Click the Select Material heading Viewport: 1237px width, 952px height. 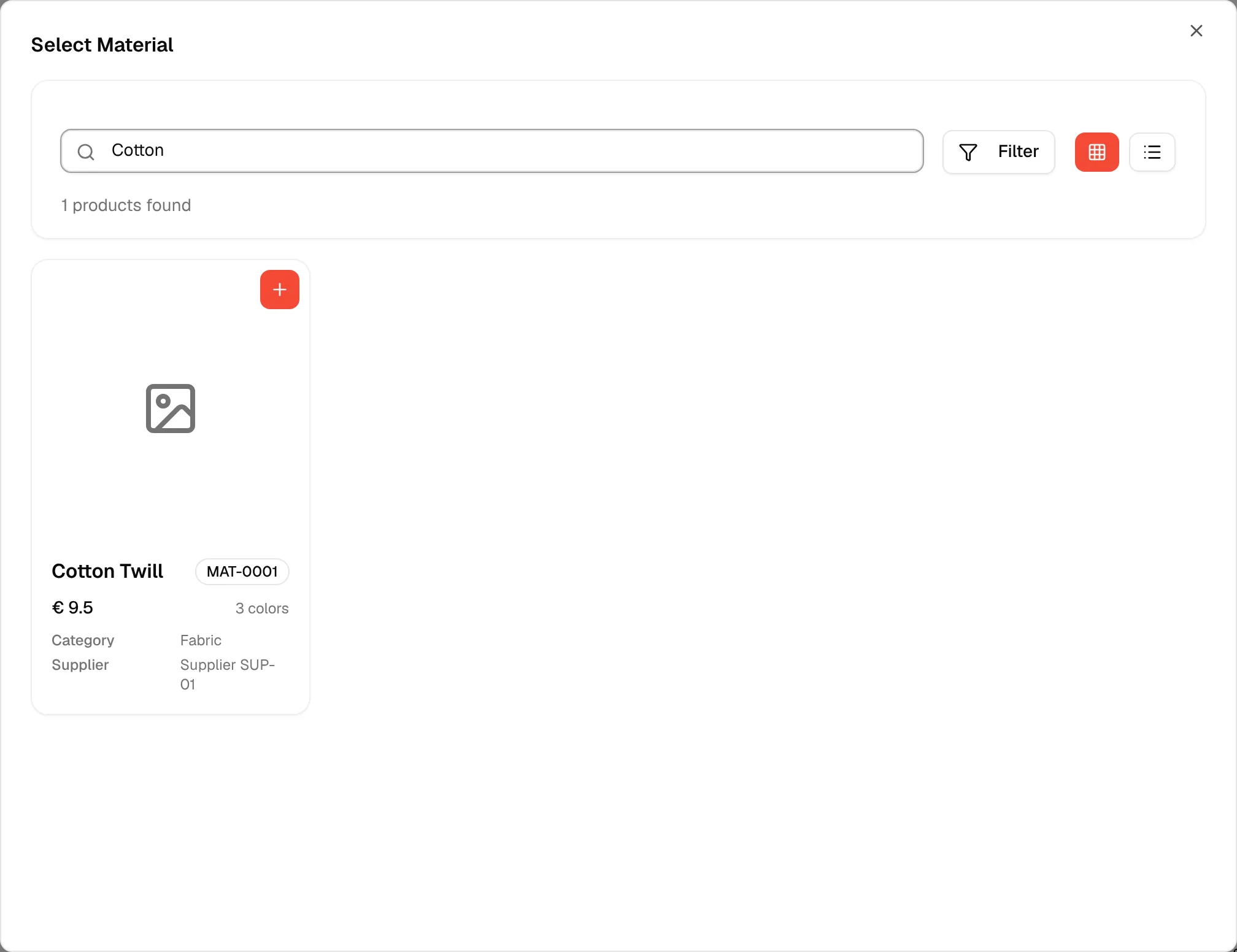[x=102, y=45]
